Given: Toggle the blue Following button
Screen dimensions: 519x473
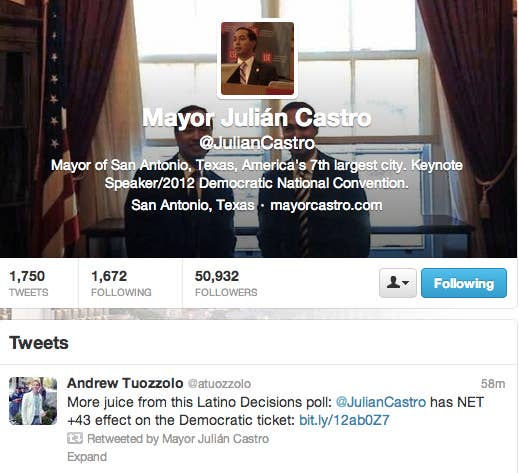Looking at the screenshot, I should coord(464,283).
